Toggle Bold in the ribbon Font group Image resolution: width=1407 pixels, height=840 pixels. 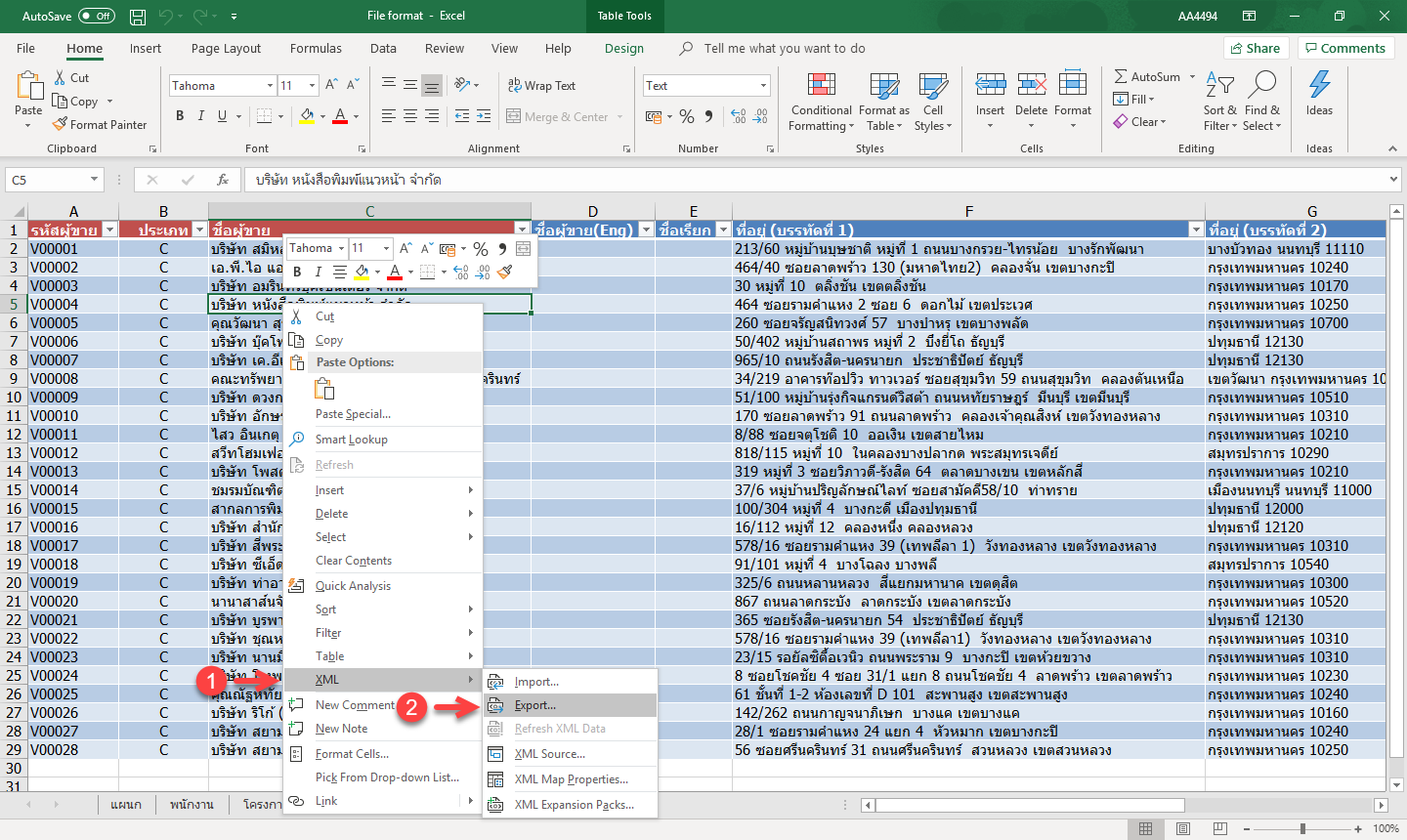pos(180,116)
